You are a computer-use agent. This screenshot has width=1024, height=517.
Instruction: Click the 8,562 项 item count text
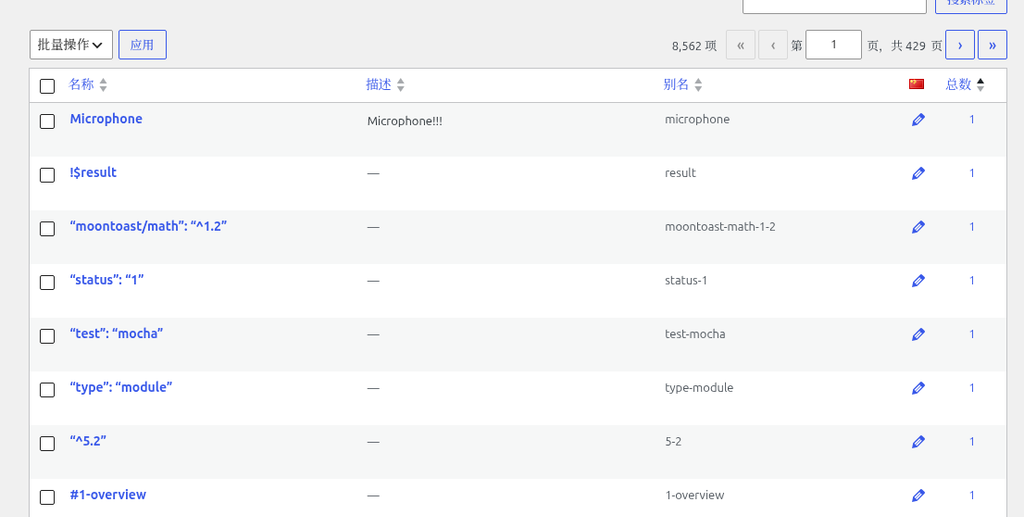694,46
